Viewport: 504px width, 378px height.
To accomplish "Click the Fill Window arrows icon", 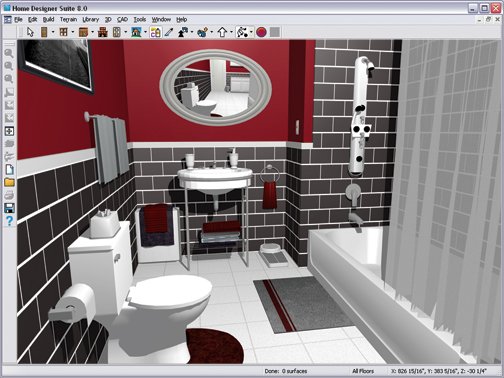I will [x=9, y=131].
